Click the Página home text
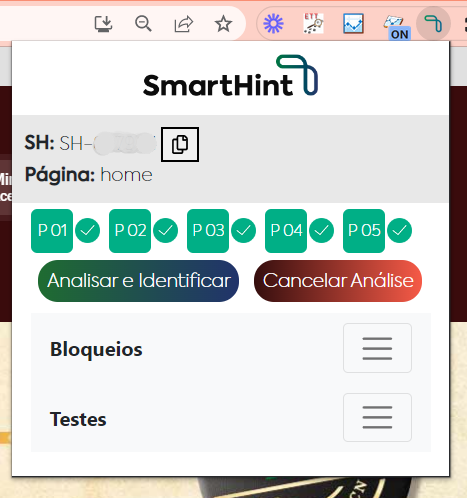The image size is (467, 498). [x=89, y=175]
